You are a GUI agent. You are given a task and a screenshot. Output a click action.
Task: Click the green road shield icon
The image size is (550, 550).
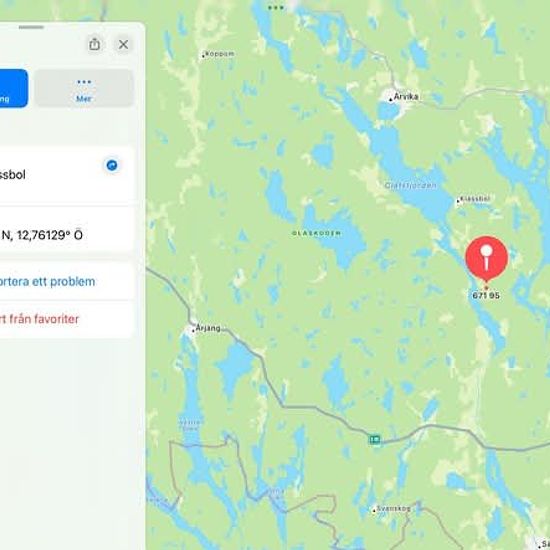click(x=375, y=439)
